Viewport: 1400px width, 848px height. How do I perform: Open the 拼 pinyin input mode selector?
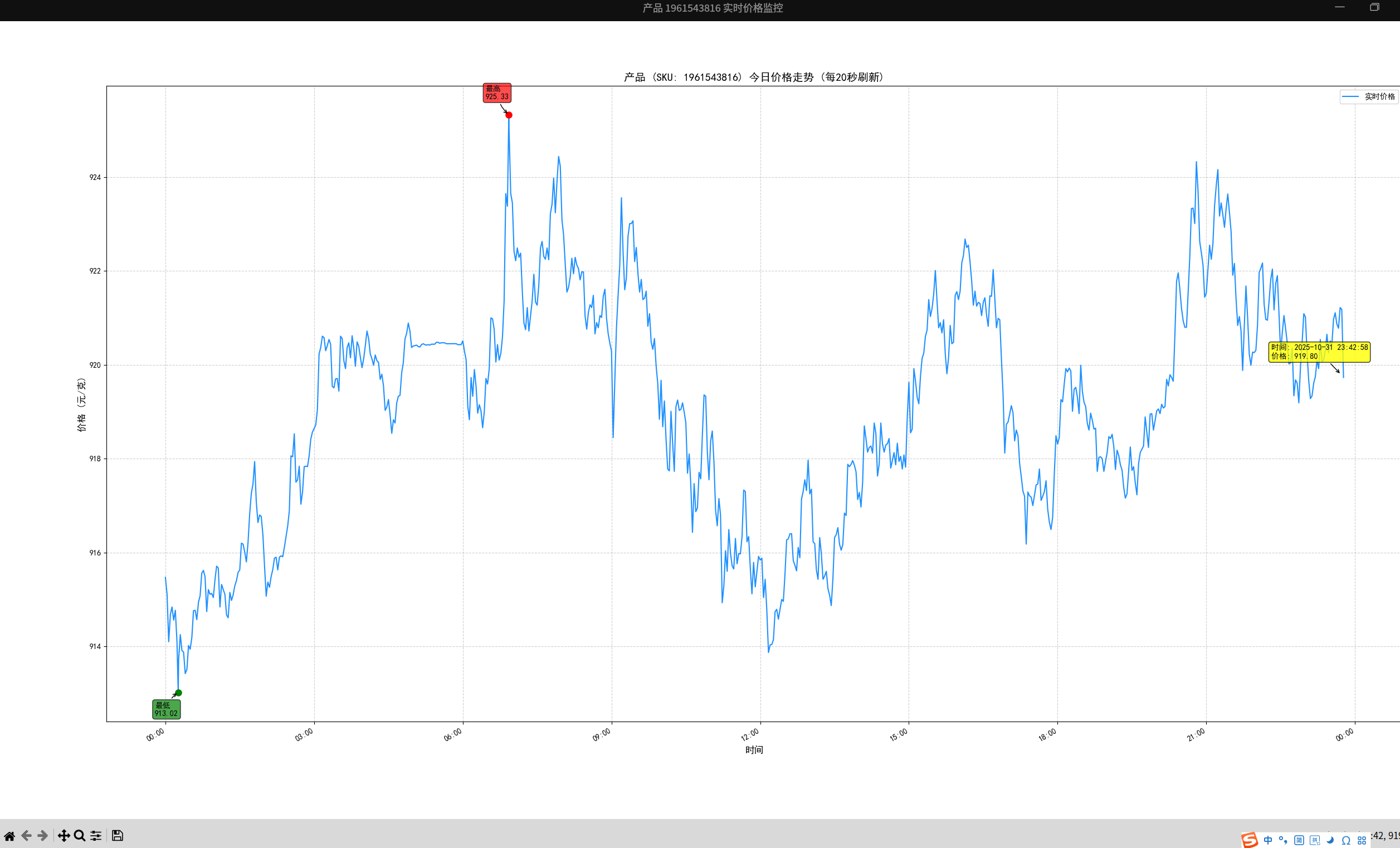coord(1315,840)
